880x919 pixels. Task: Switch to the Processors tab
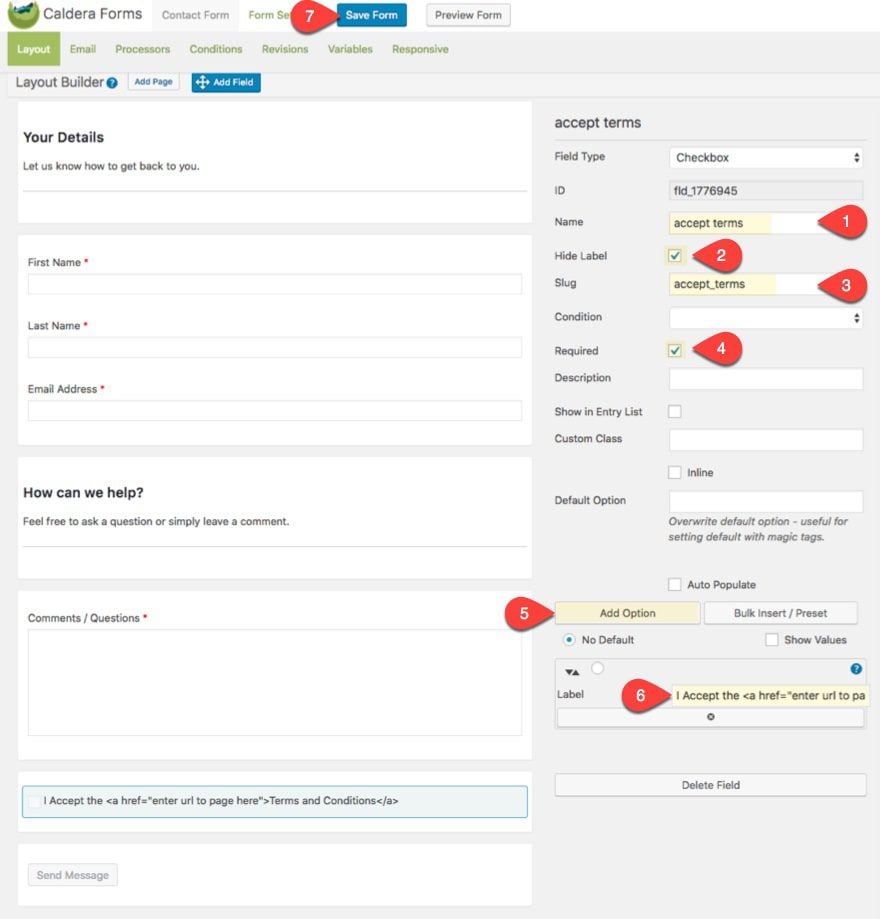142,49
